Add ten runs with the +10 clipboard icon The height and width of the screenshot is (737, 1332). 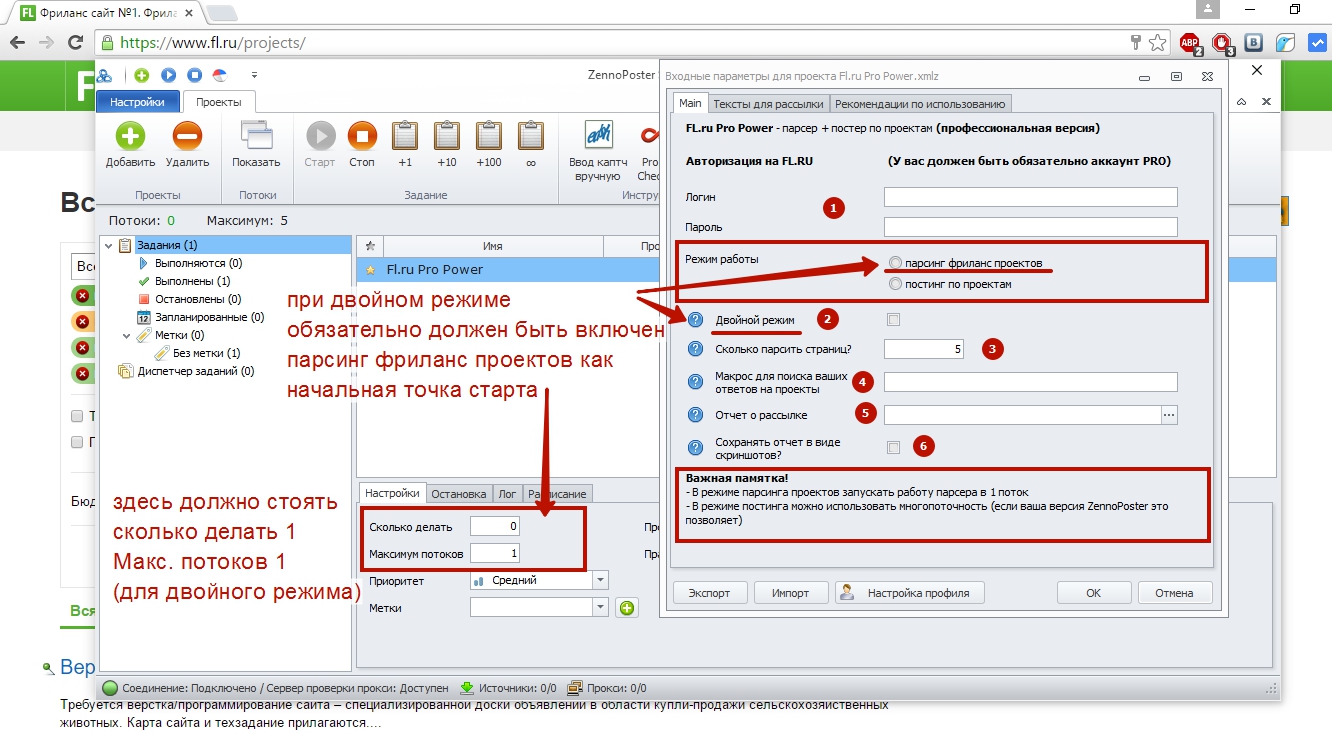(447, 136)
